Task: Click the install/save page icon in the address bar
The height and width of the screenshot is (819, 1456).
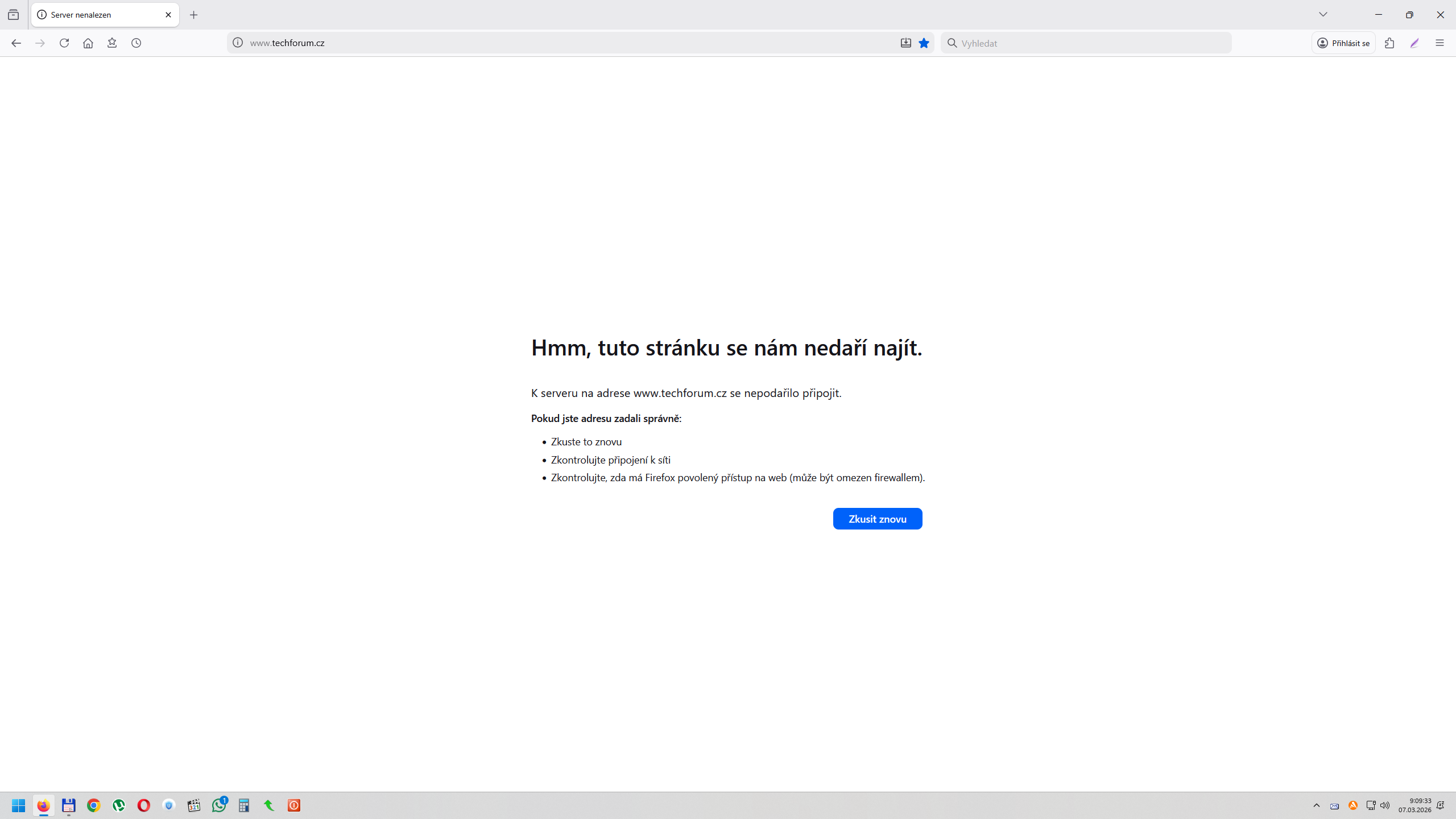Action: click(x=905, y=43)
